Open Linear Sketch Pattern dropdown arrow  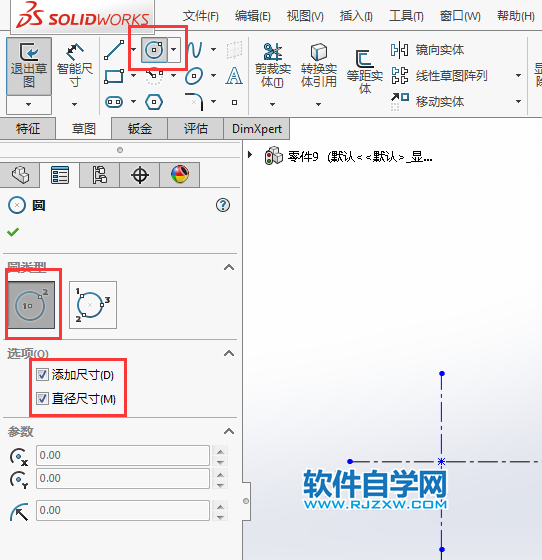pyautogui.click(x=518, y=76)
